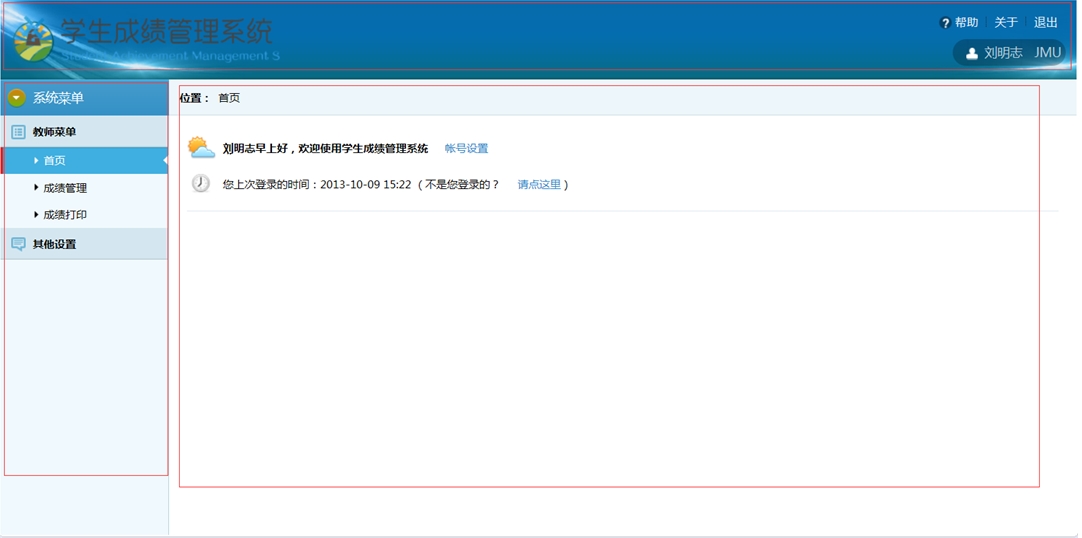
Task: Open the 帐号设置 link
Action: click(x=466, y=149)
